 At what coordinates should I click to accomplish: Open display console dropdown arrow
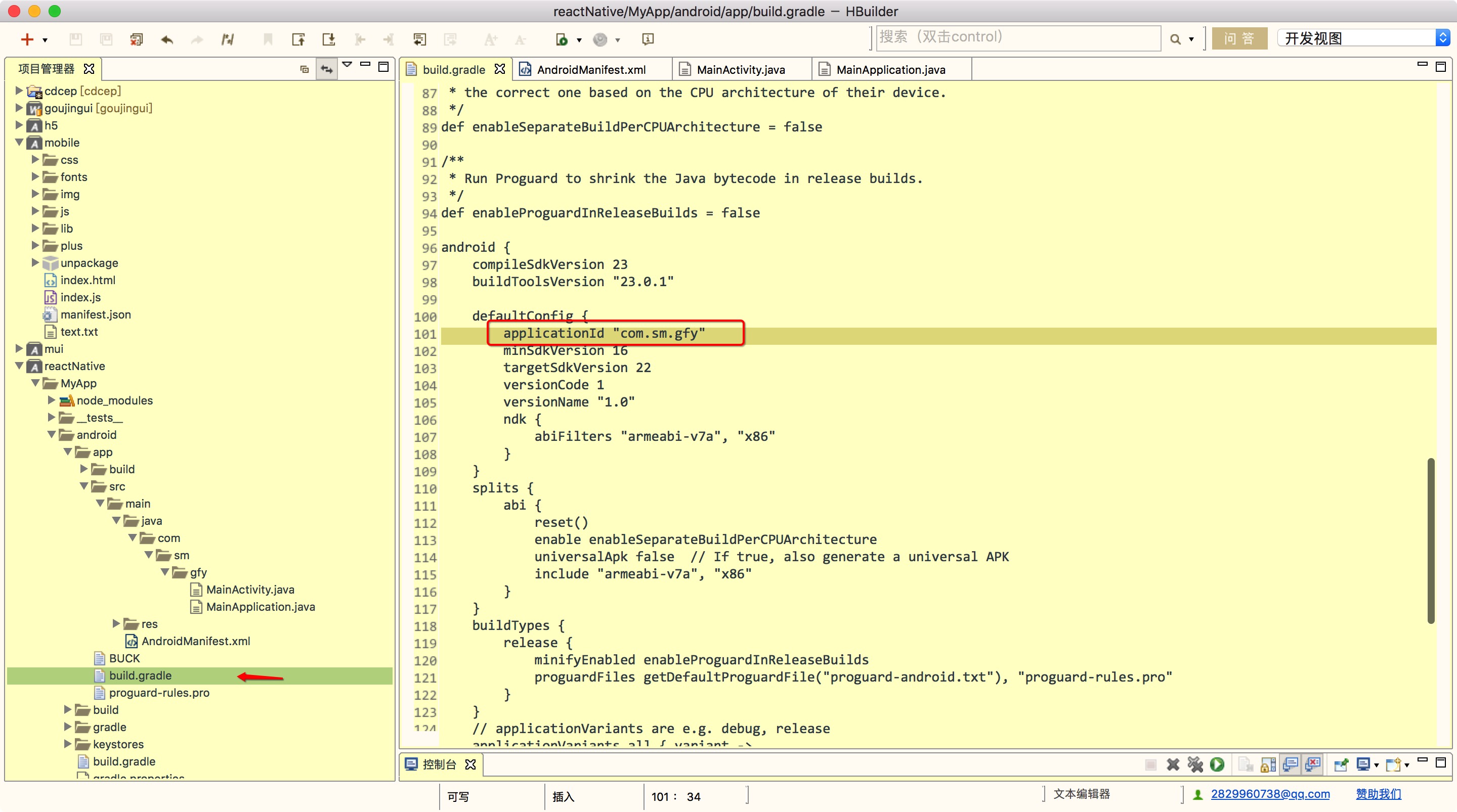[x=1376, y=765]
